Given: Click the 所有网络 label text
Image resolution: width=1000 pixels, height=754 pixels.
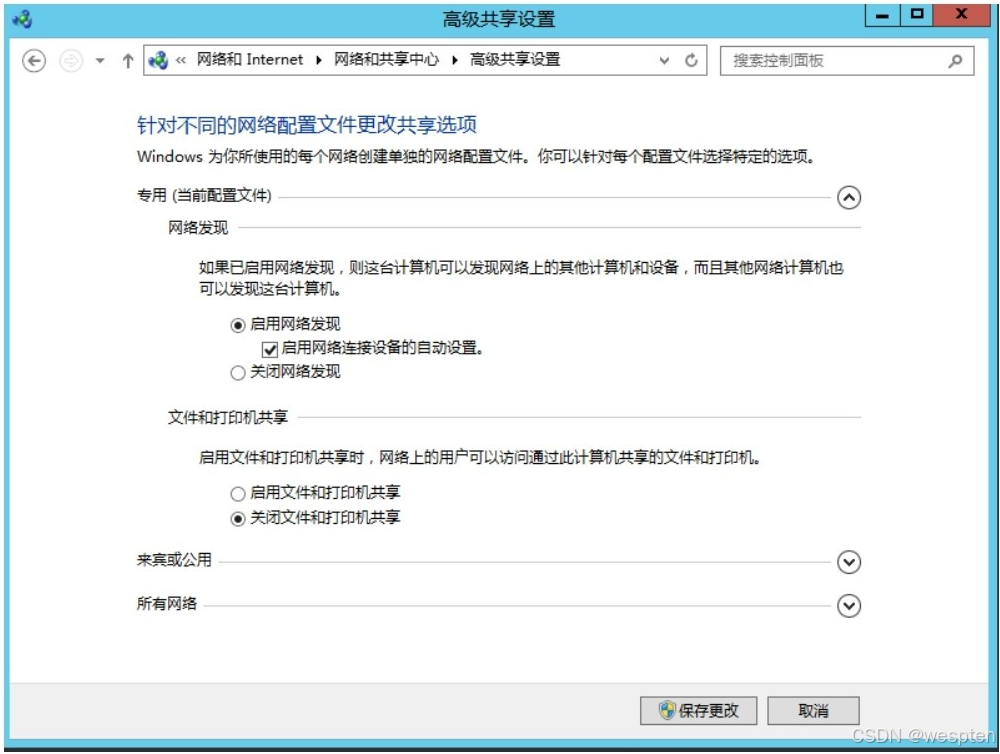Looking at the screenshot, I should (166, 603).
